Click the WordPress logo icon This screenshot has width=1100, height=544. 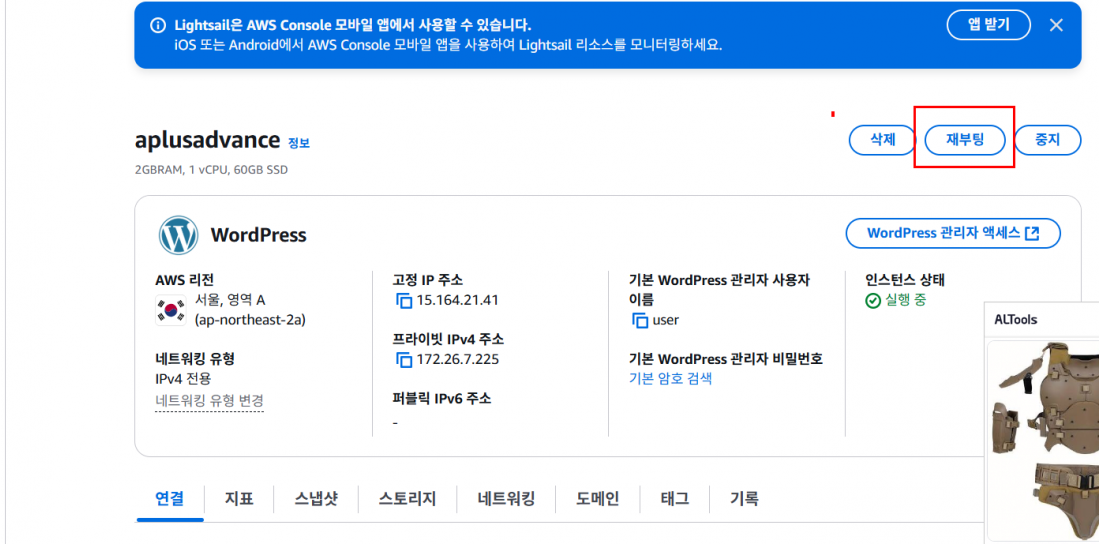pyautogui.click(x=178, y=234)
